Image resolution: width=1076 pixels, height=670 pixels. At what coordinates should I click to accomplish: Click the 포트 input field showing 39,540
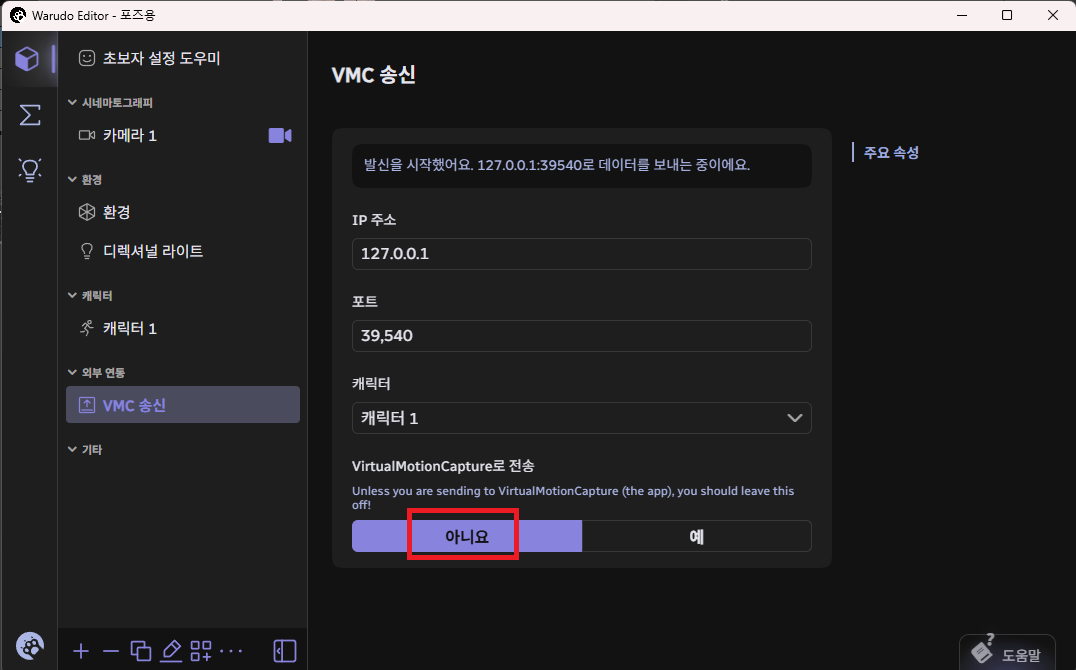click(582, 336)
